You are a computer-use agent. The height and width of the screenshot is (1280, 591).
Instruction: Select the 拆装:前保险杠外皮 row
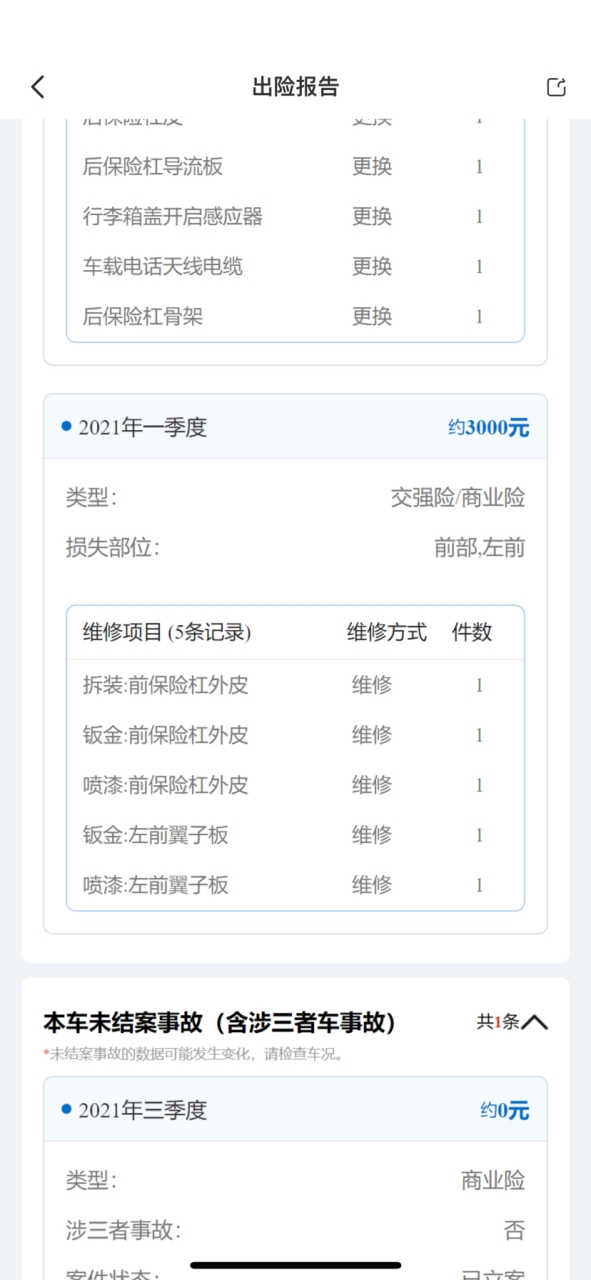[x=295, y=685]
